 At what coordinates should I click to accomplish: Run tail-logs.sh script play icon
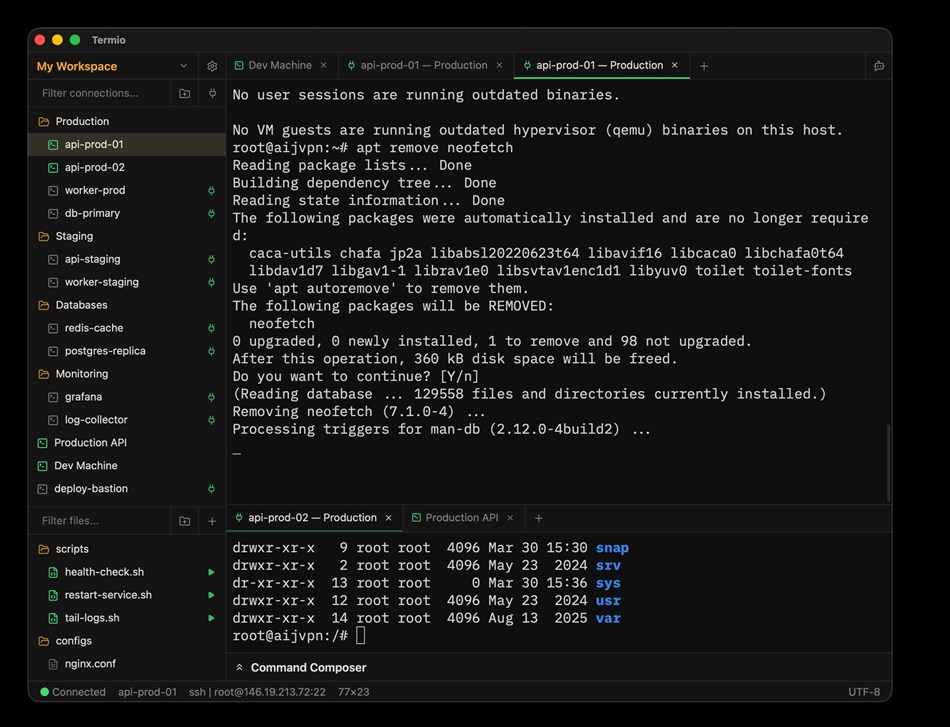[x=211, y=618]
